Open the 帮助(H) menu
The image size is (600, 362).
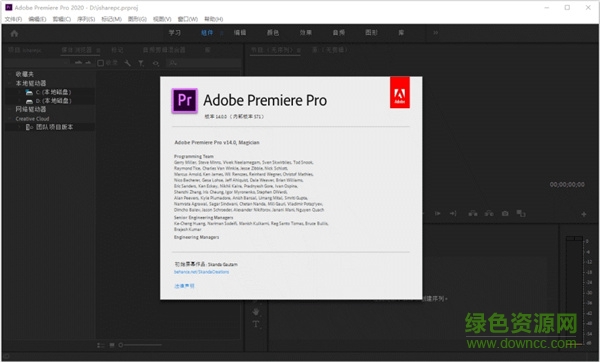click(x=214, y=19)
